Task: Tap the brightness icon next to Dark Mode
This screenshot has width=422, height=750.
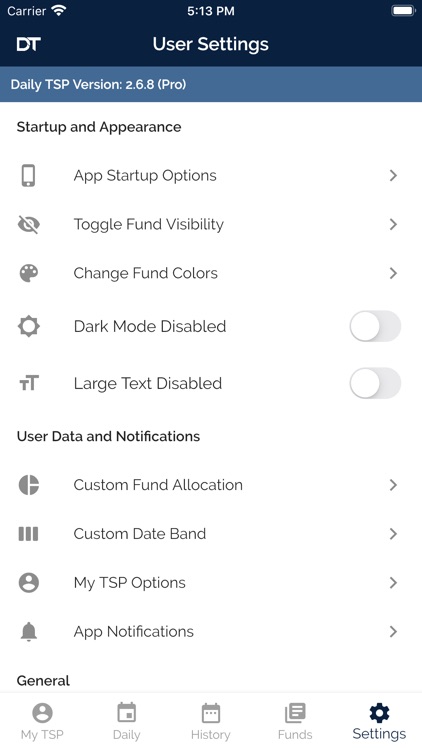Action: (x=28, y=327)
